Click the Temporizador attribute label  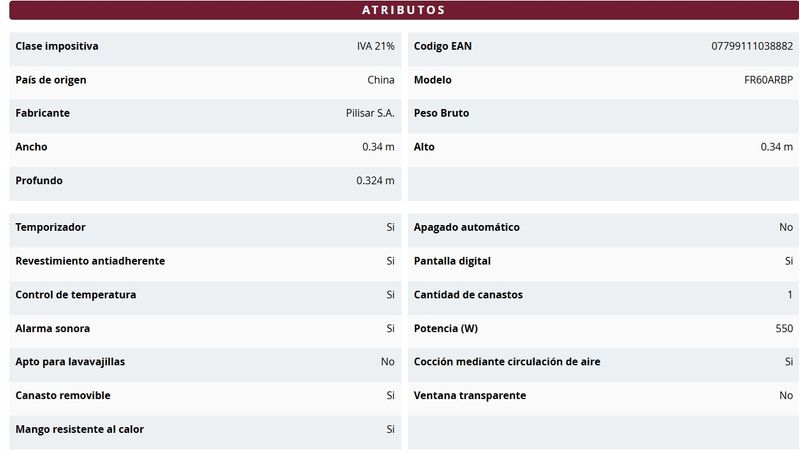point(51,228)
